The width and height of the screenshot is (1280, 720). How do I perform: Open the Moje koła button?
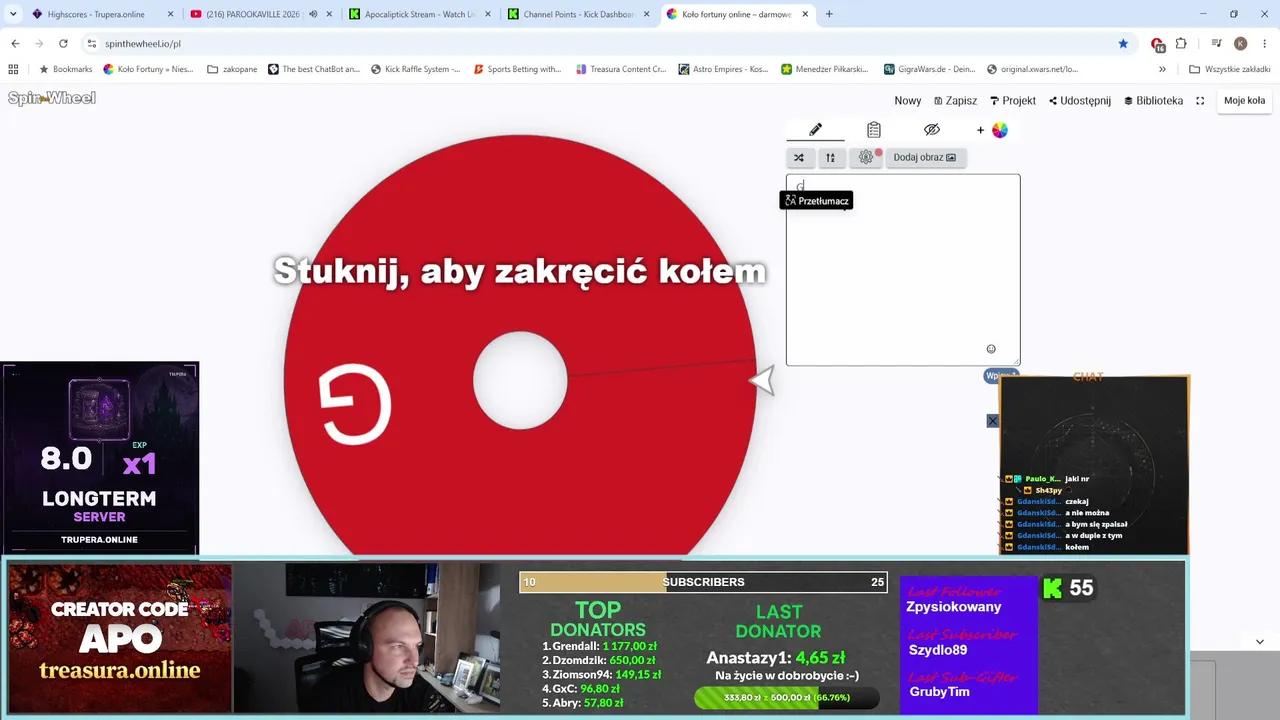(1244, 100)
